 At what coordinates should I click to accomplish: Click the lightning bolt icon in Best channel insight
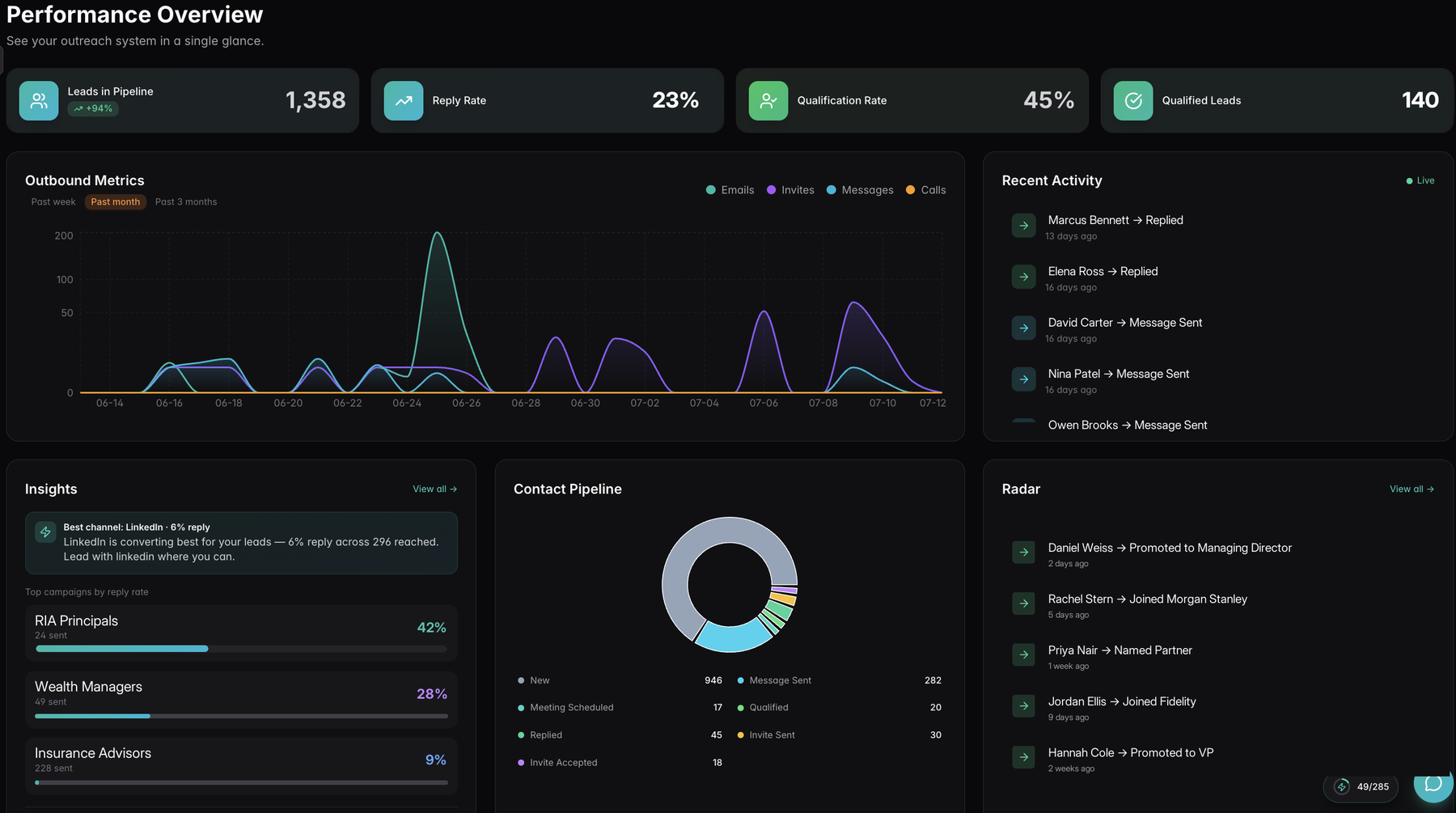click(x=45, y=532)
